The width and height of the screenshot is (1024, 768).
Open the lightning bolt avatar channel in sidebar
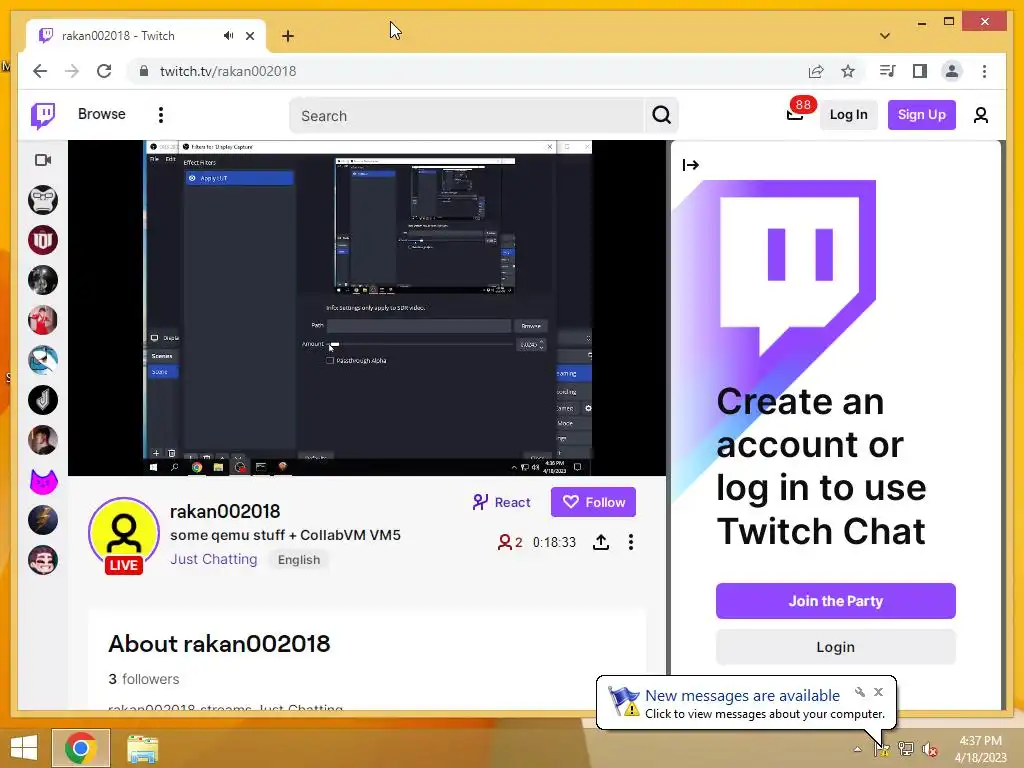(43, 520)
